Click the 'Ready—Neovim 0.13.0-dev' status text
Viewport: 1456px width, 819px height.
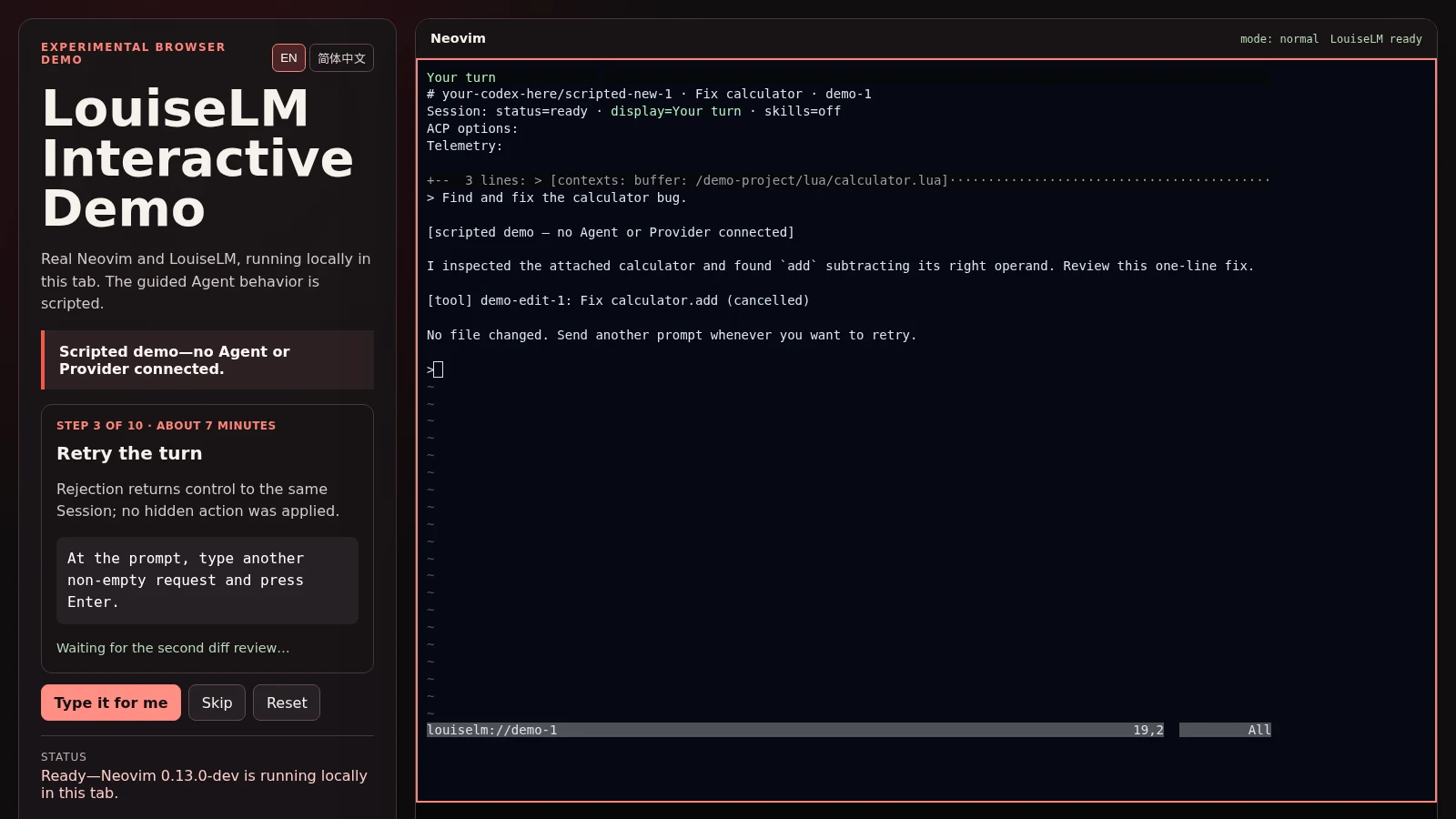(204, 784)
